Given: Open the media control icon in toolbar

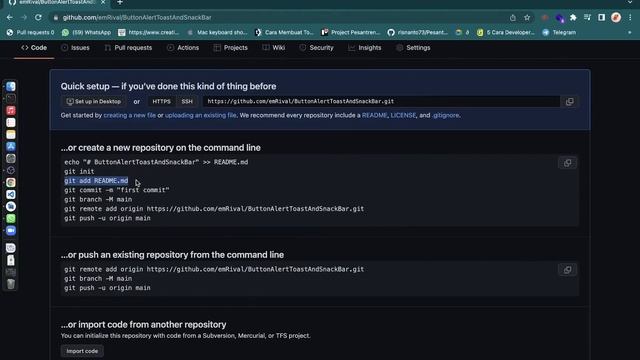Looking at the screenshot, I should point(587,18).
